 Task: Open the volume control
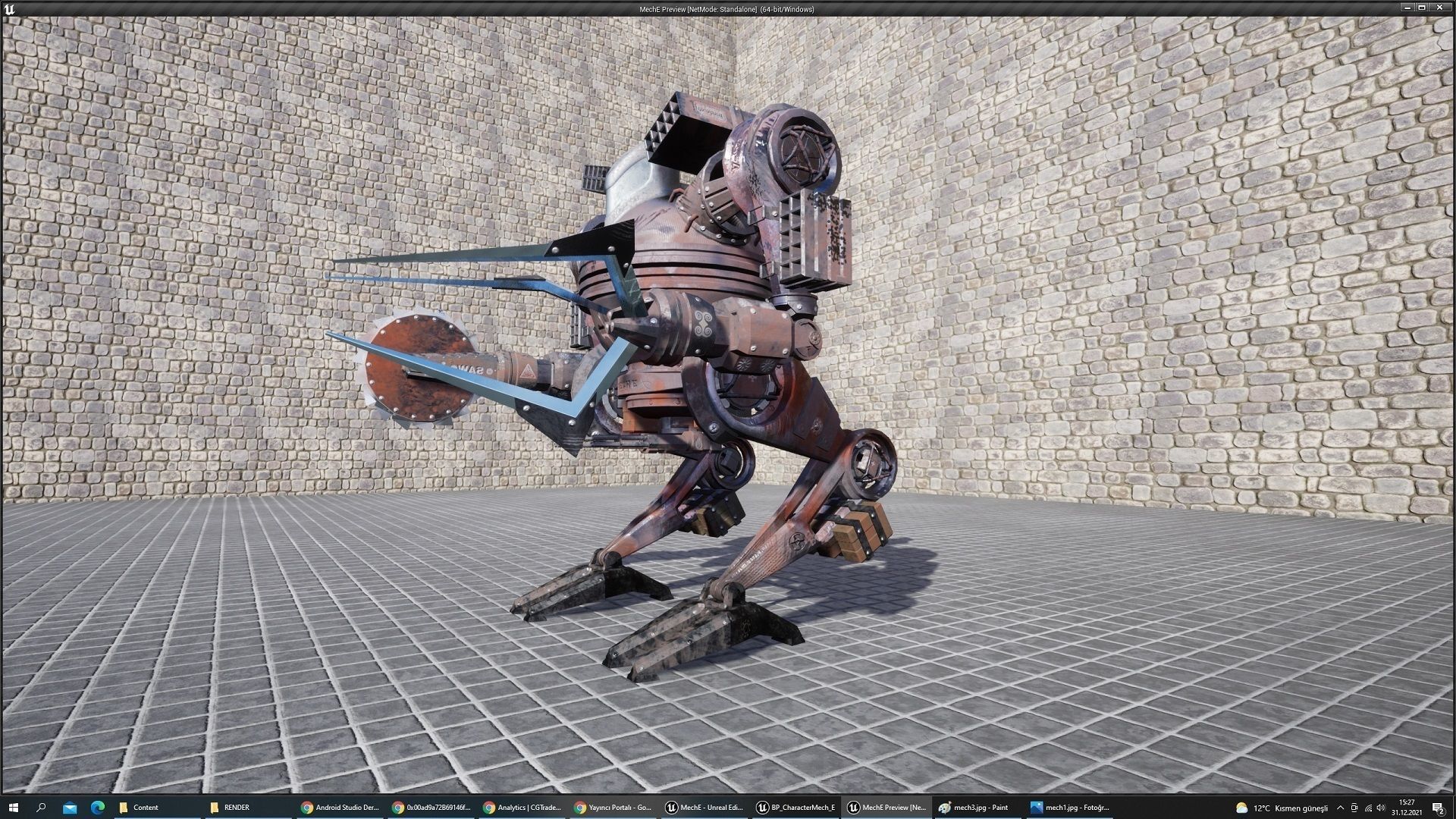tap(1381, 808)
